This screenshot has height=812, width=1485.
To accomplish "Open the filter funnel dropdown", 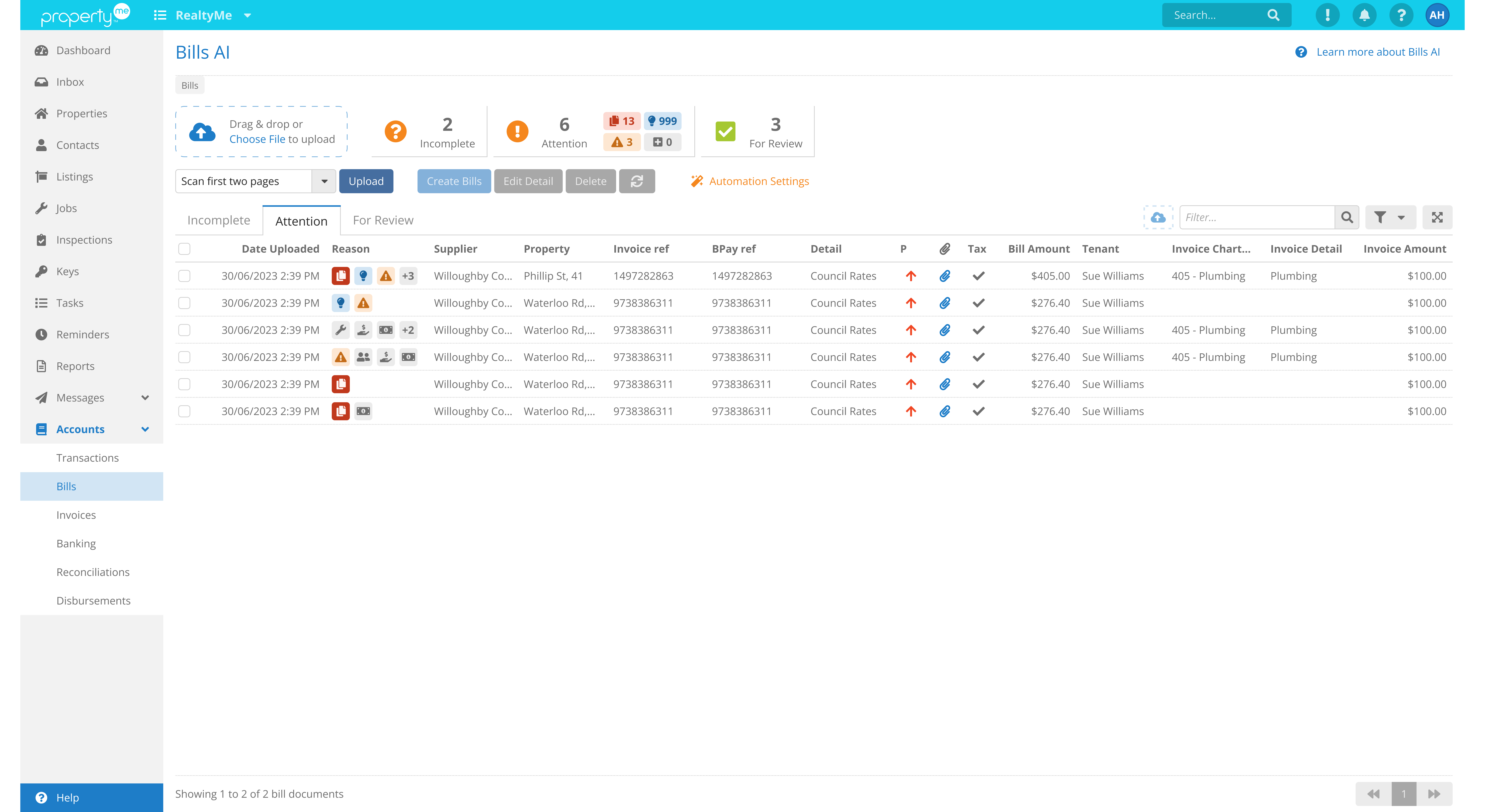I will coord(1390,217).
